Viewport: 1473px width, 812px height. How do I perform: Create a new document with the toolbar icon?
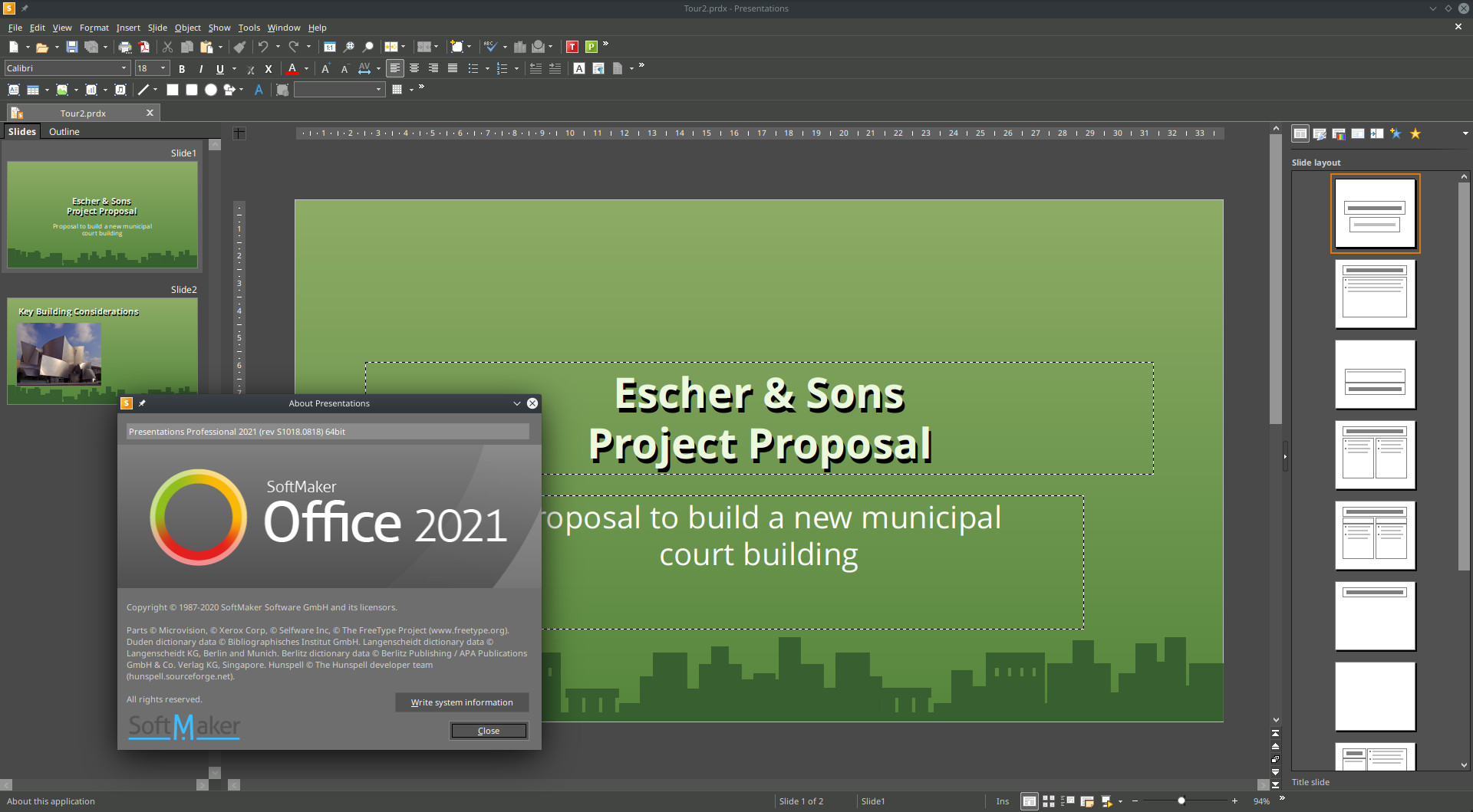[14, 47]
